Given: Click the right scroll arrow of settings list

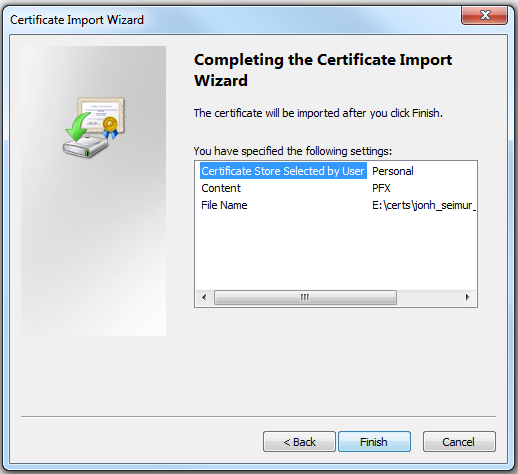Looking at the screenshot, I should (x=467, y=297).
